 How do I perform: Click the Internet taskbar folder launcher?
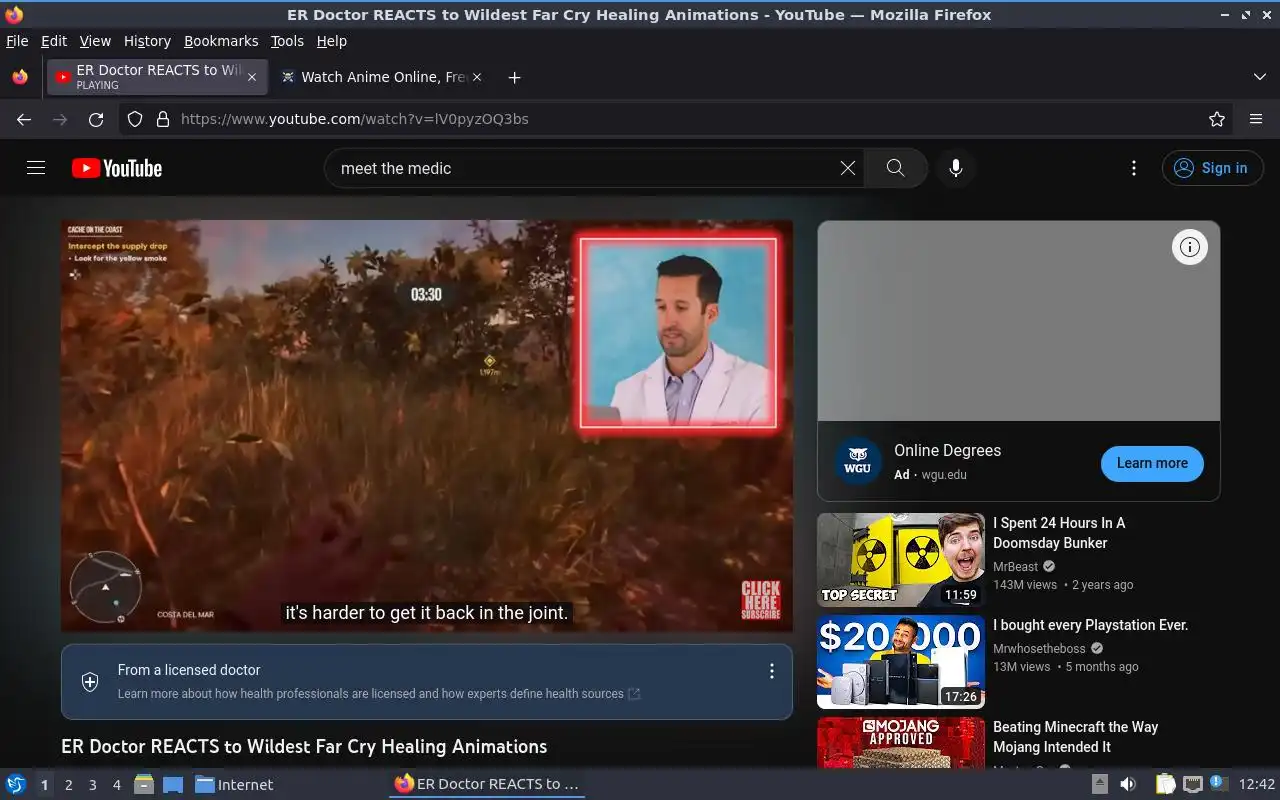coord(234,784)
